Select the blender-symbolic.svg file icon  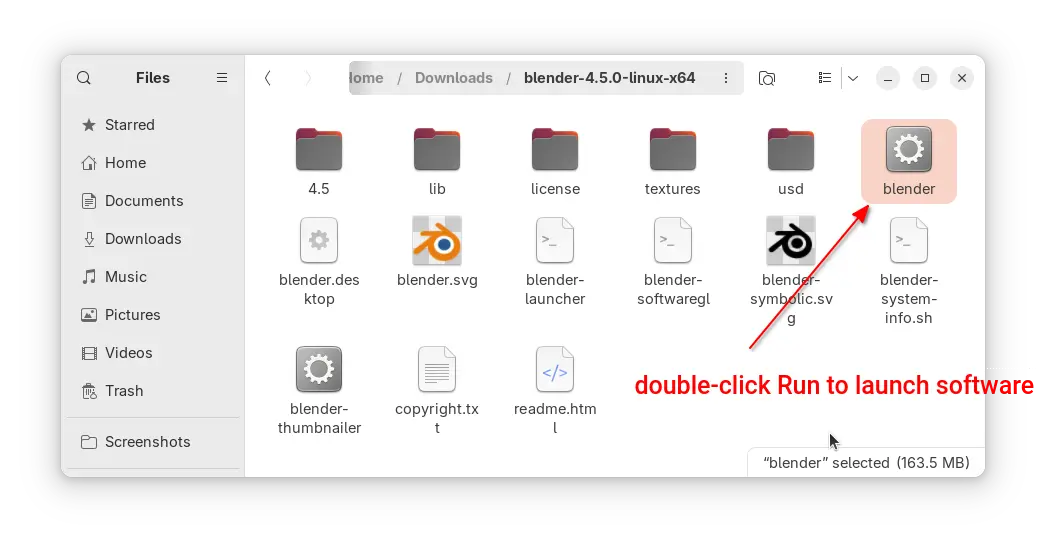click(791, 240)
